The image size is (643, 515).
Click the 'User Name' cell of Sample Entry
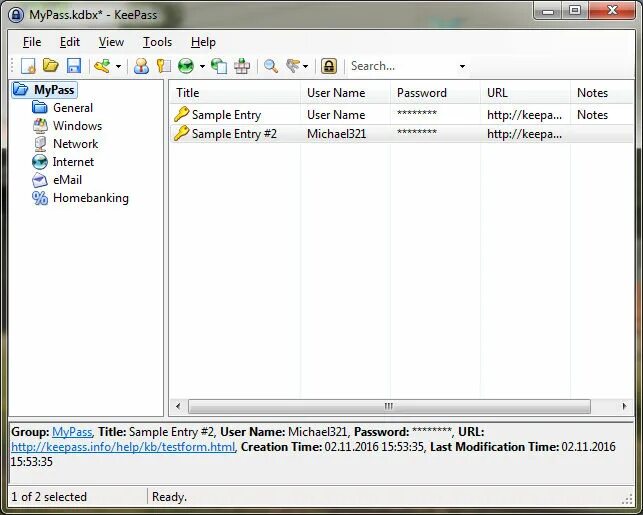[x=336, y=115]
